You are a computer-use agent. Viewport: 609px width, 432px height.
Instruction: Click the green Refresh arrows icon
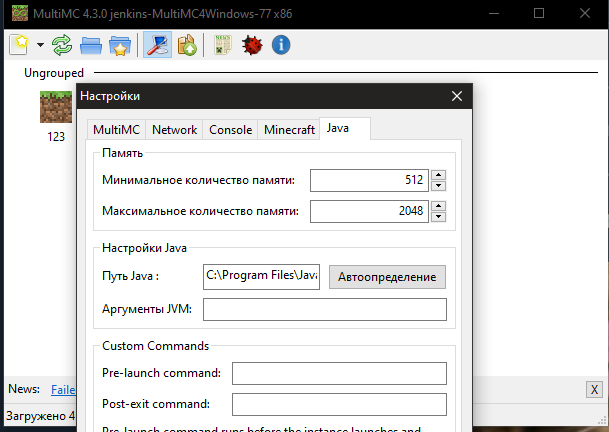point(62,45)
